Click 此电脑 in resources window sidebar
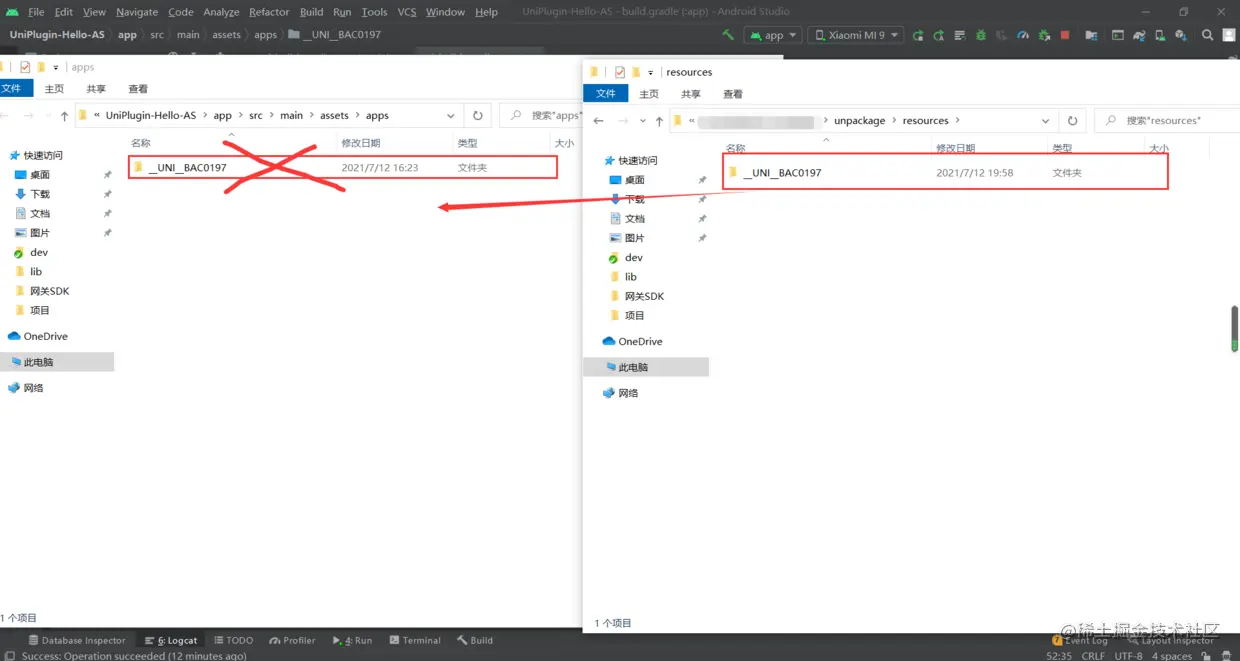 point(646,368)
